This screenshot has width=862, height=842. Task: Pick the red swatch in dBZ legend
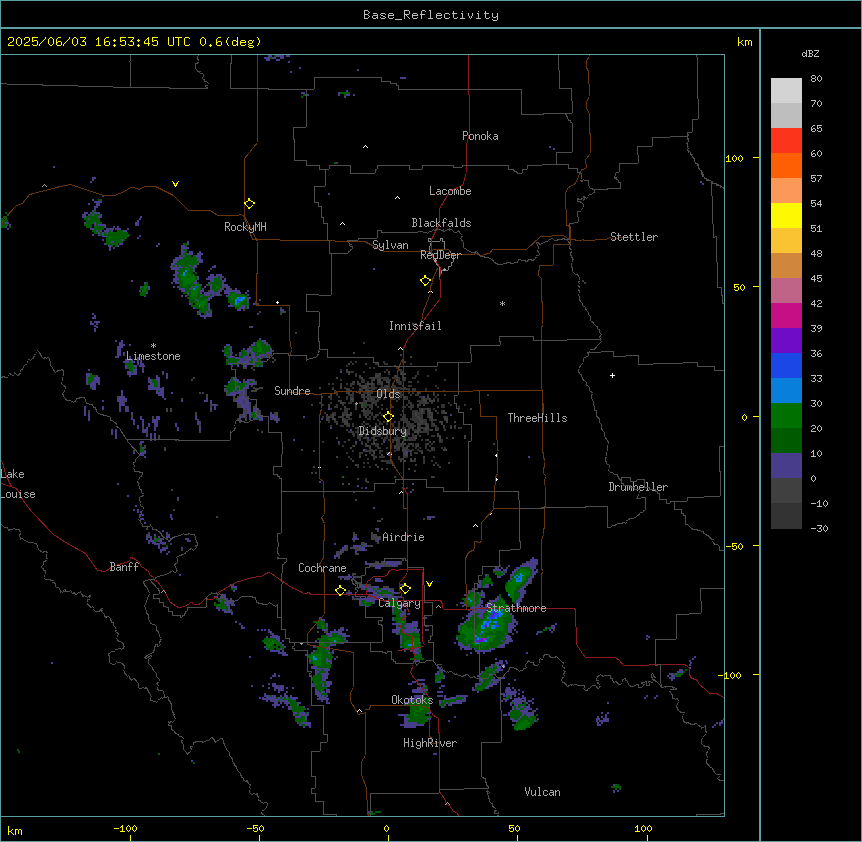click(786, 140)
